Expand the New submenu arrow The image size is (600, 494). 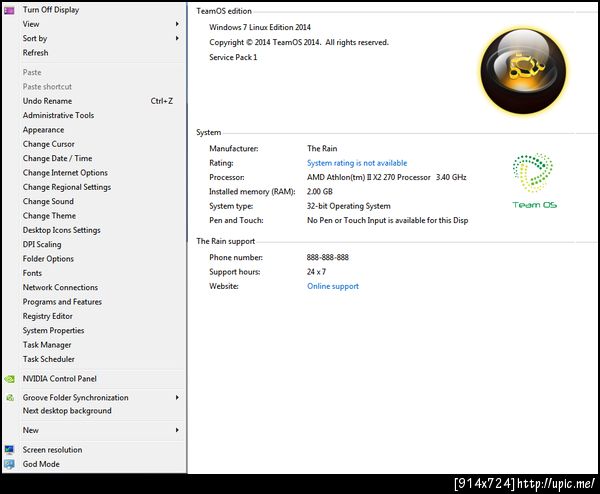click(x=177, y=430)
